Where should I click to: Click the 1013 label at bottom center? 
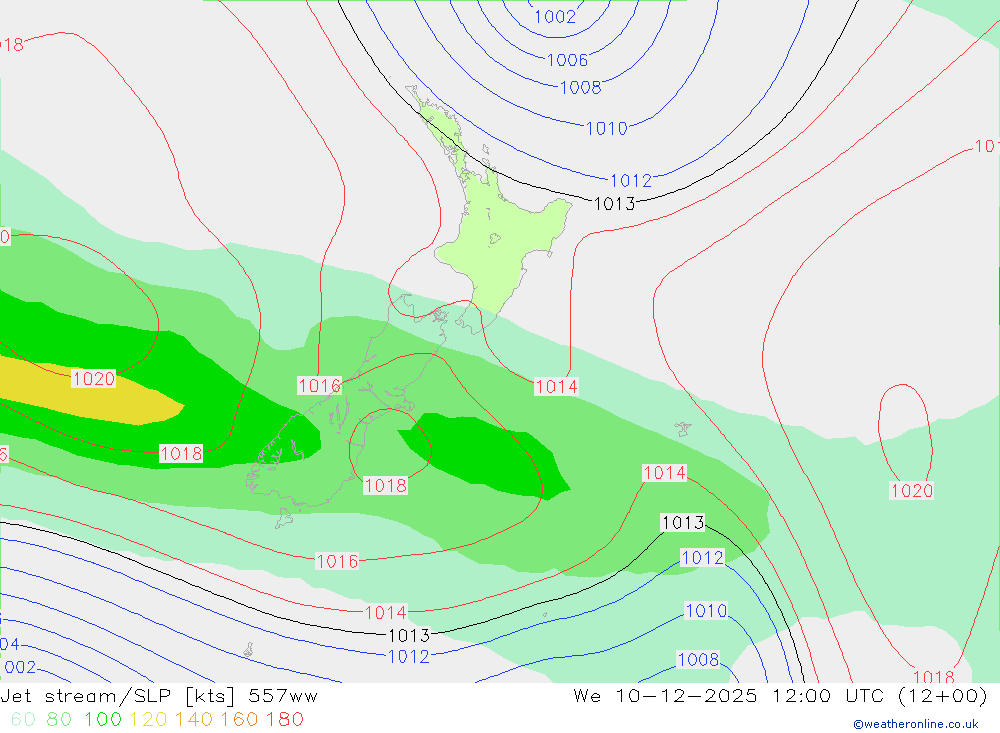tap(409, 635)
